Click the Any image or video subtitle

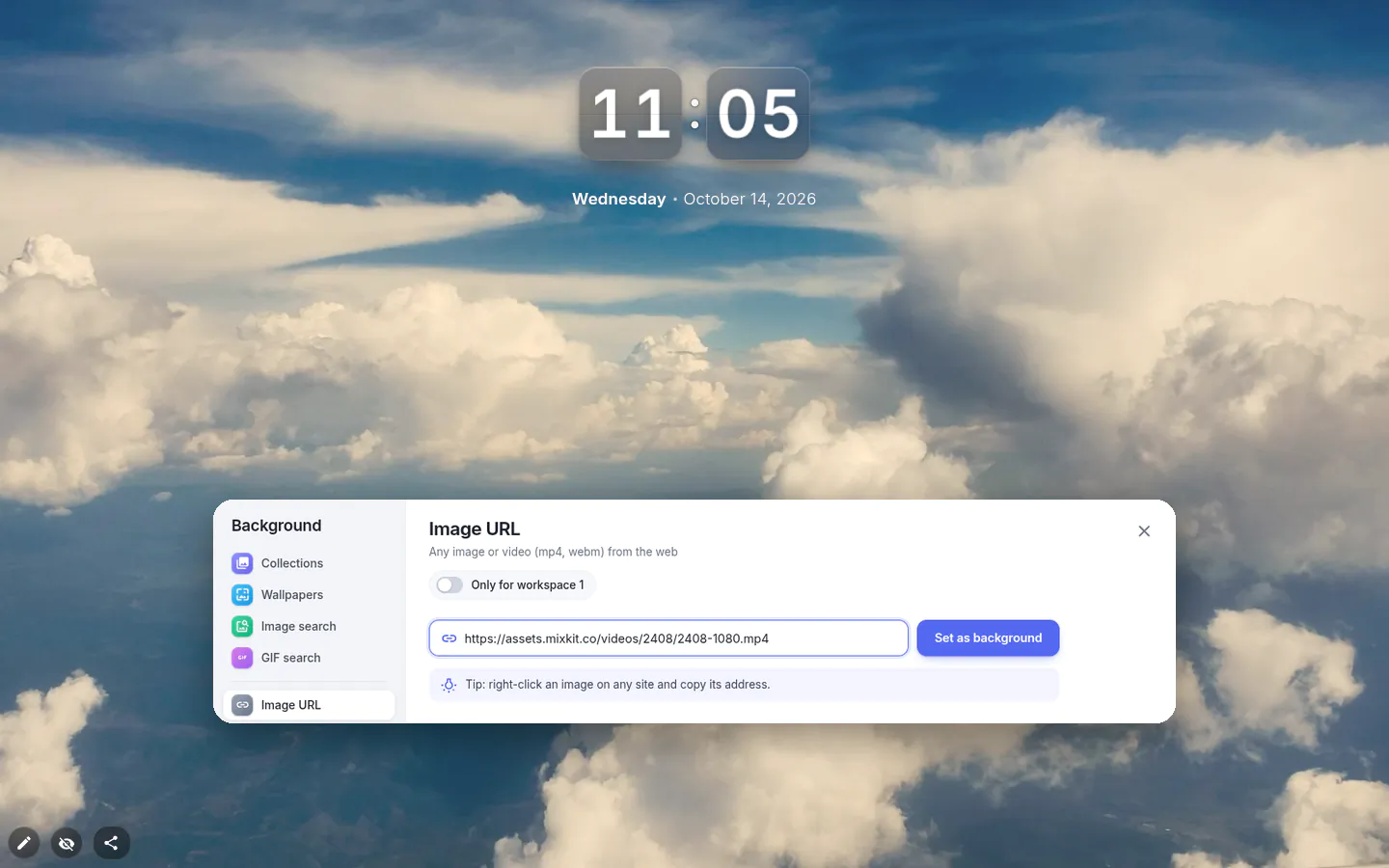coord(553,552)
